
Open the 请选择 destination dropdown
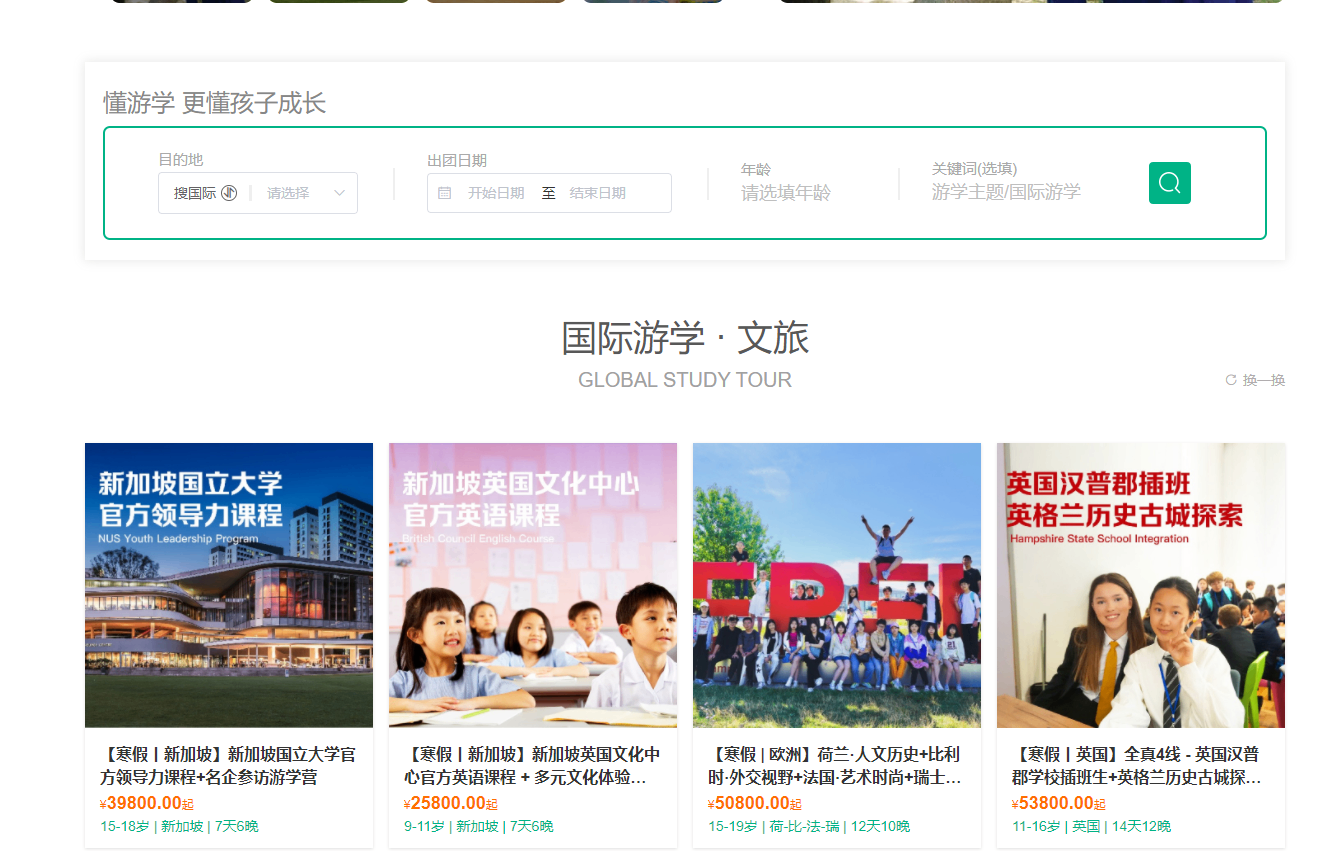[305, 193]
